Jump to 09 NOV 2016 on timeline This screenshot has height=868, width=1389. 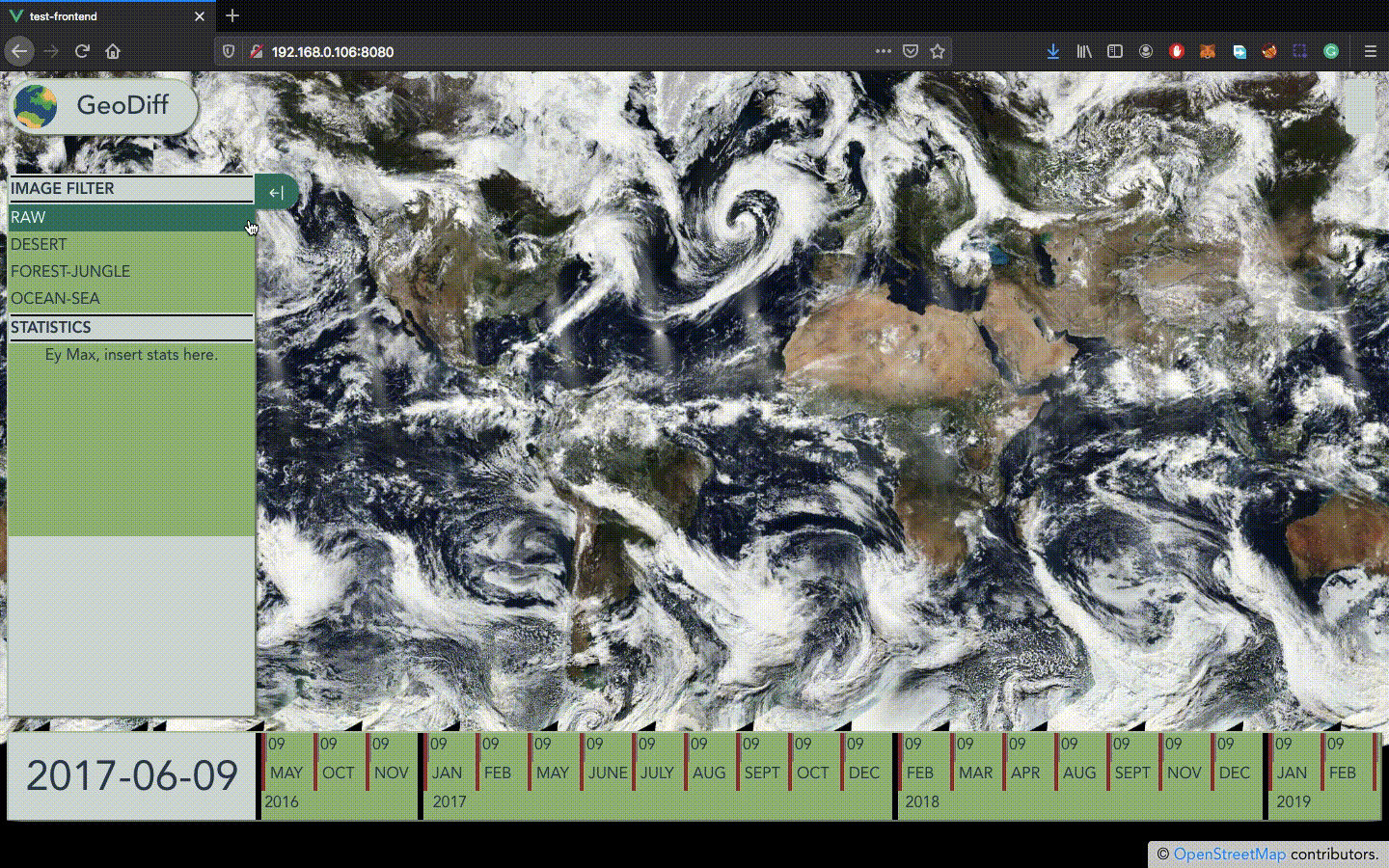(392, 762)
